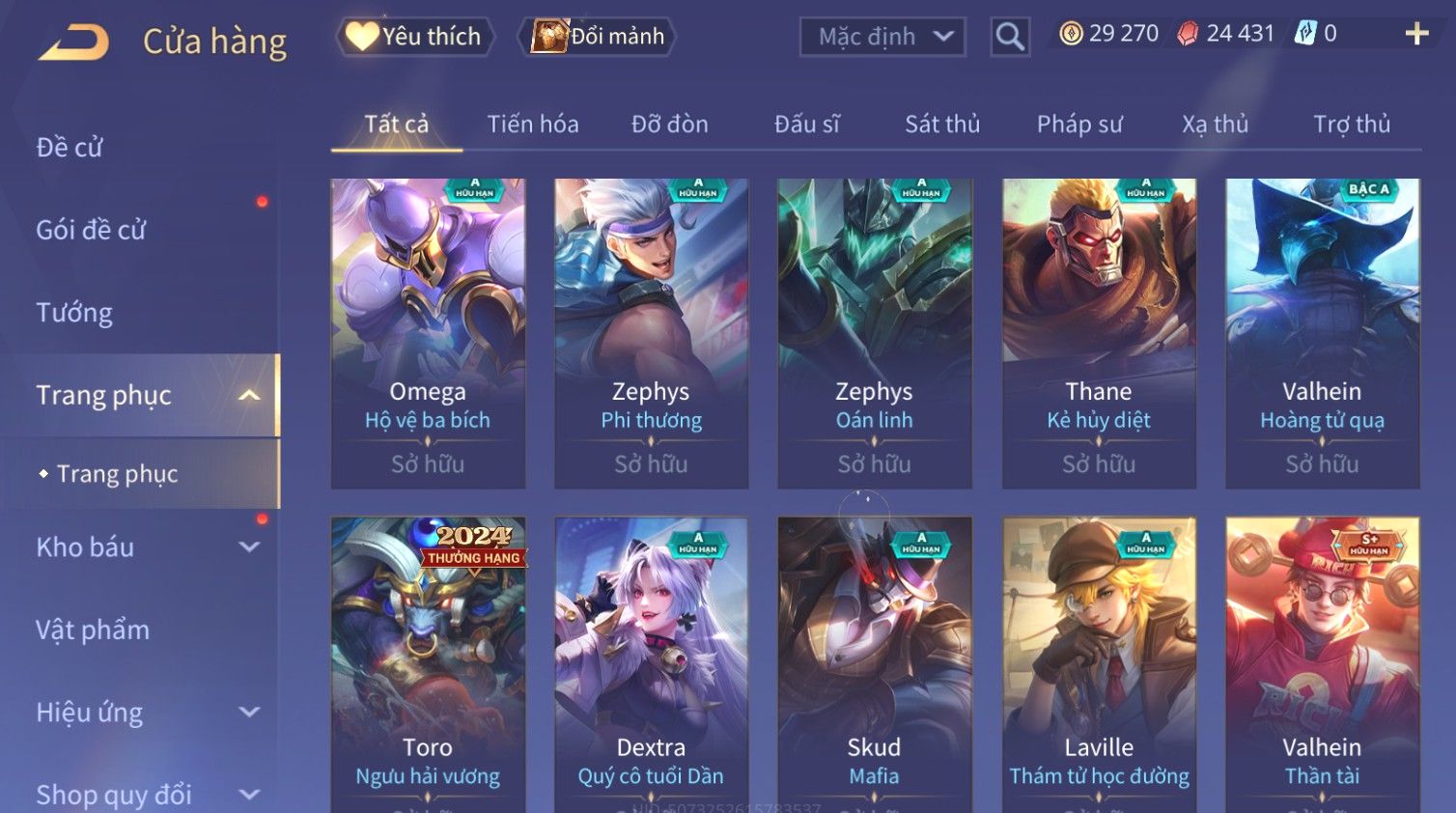
Task: Switch to the Sát thủ tab
Action: click(x=942, y=124)
